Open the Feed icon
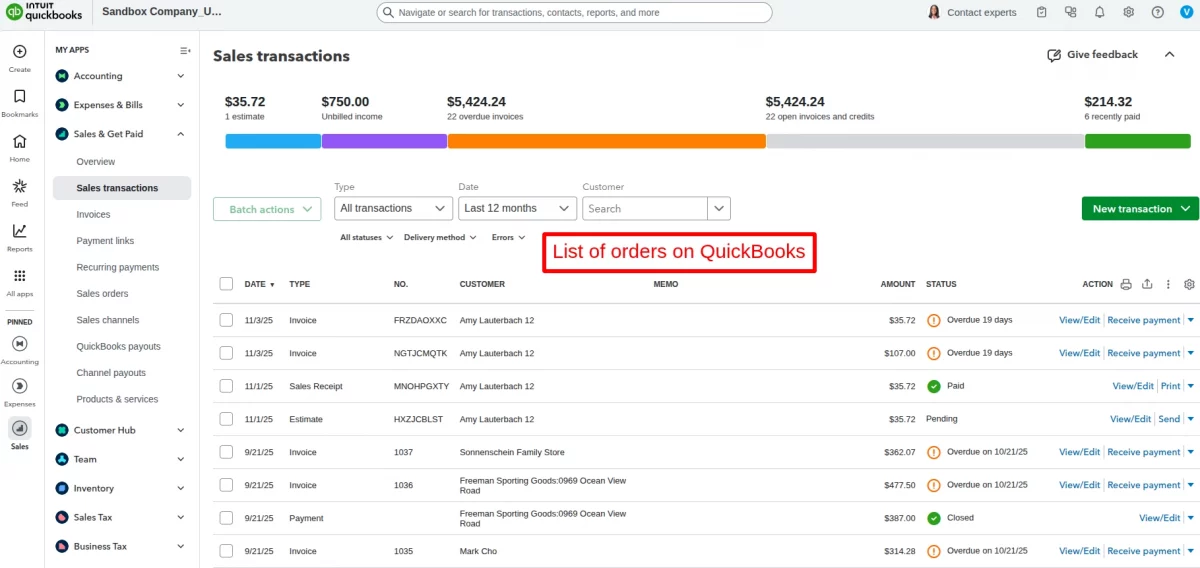The height and width of the screenshot is (568, 1200). (x=19, y=186)
